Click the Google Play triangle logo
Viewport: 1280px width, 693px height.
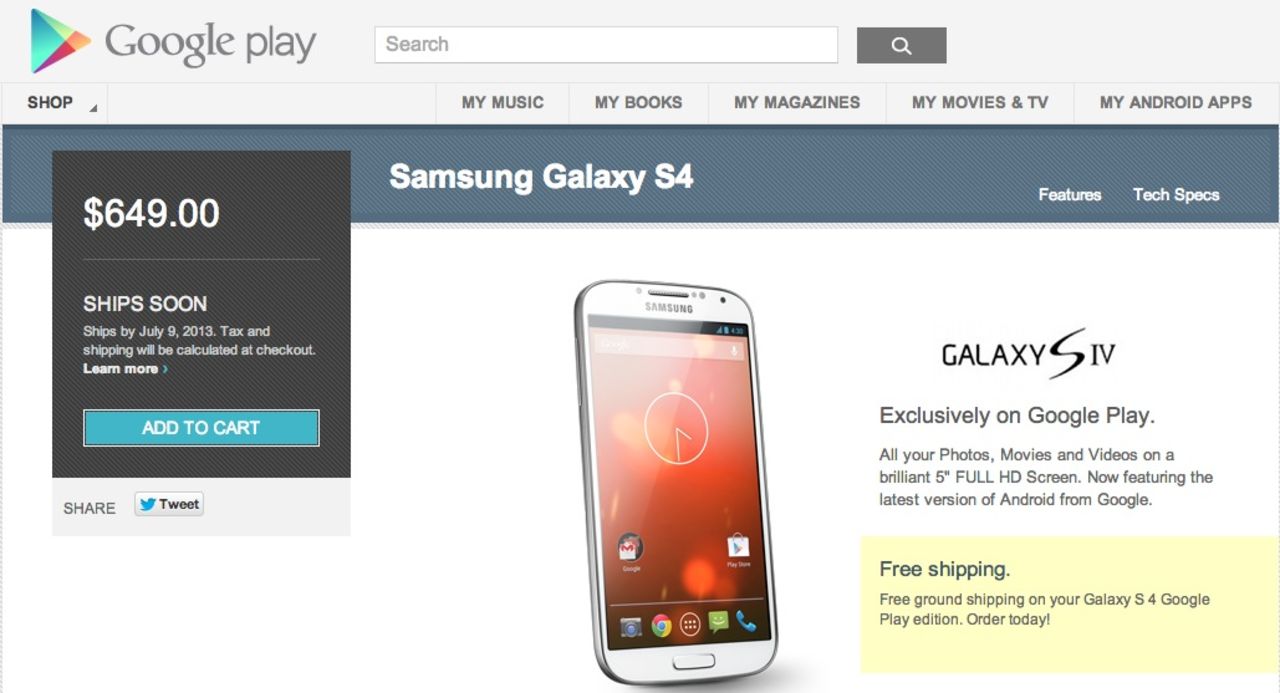[x=60, y=41]
